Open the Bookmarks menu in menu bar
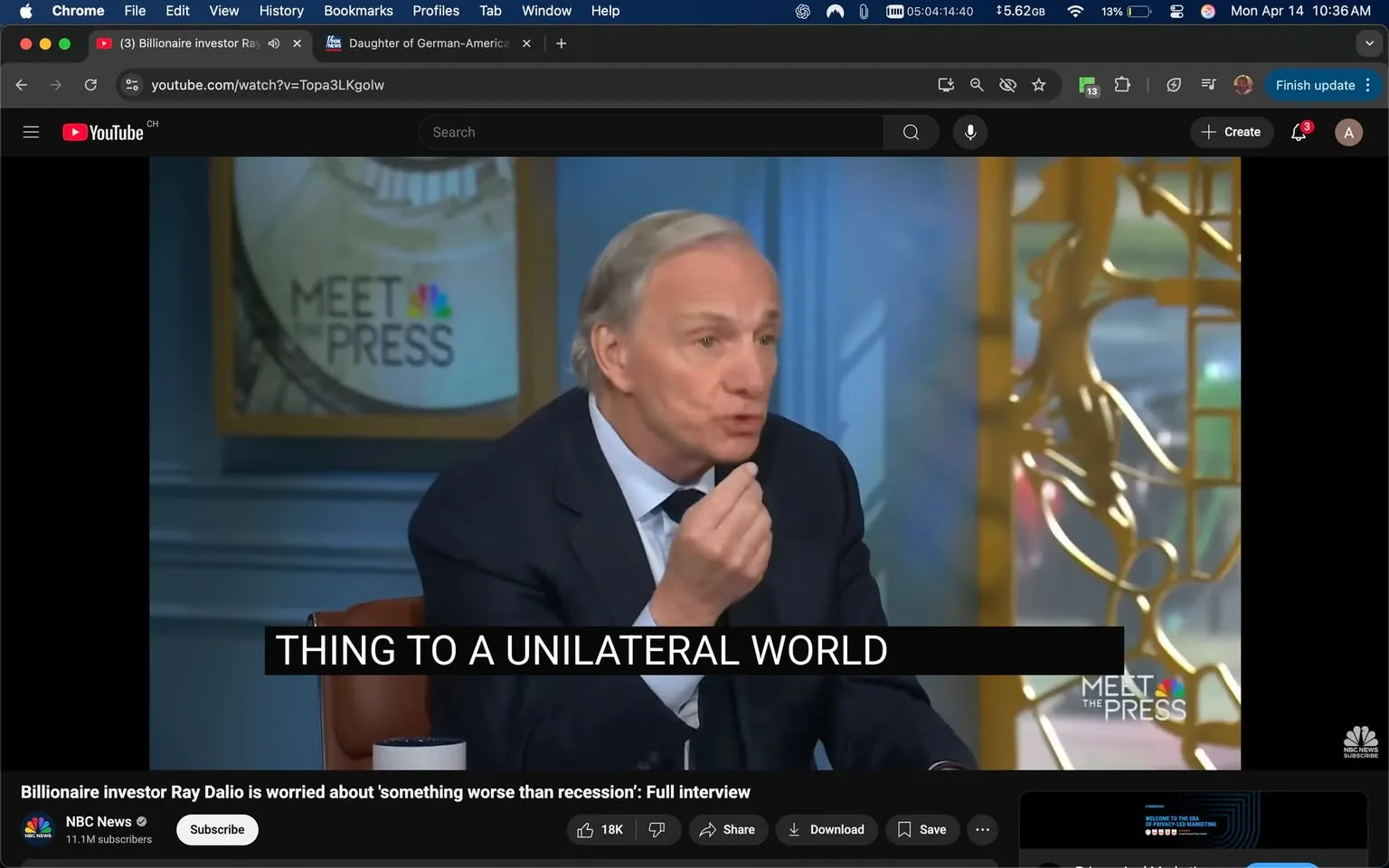 tap(357, 11)
